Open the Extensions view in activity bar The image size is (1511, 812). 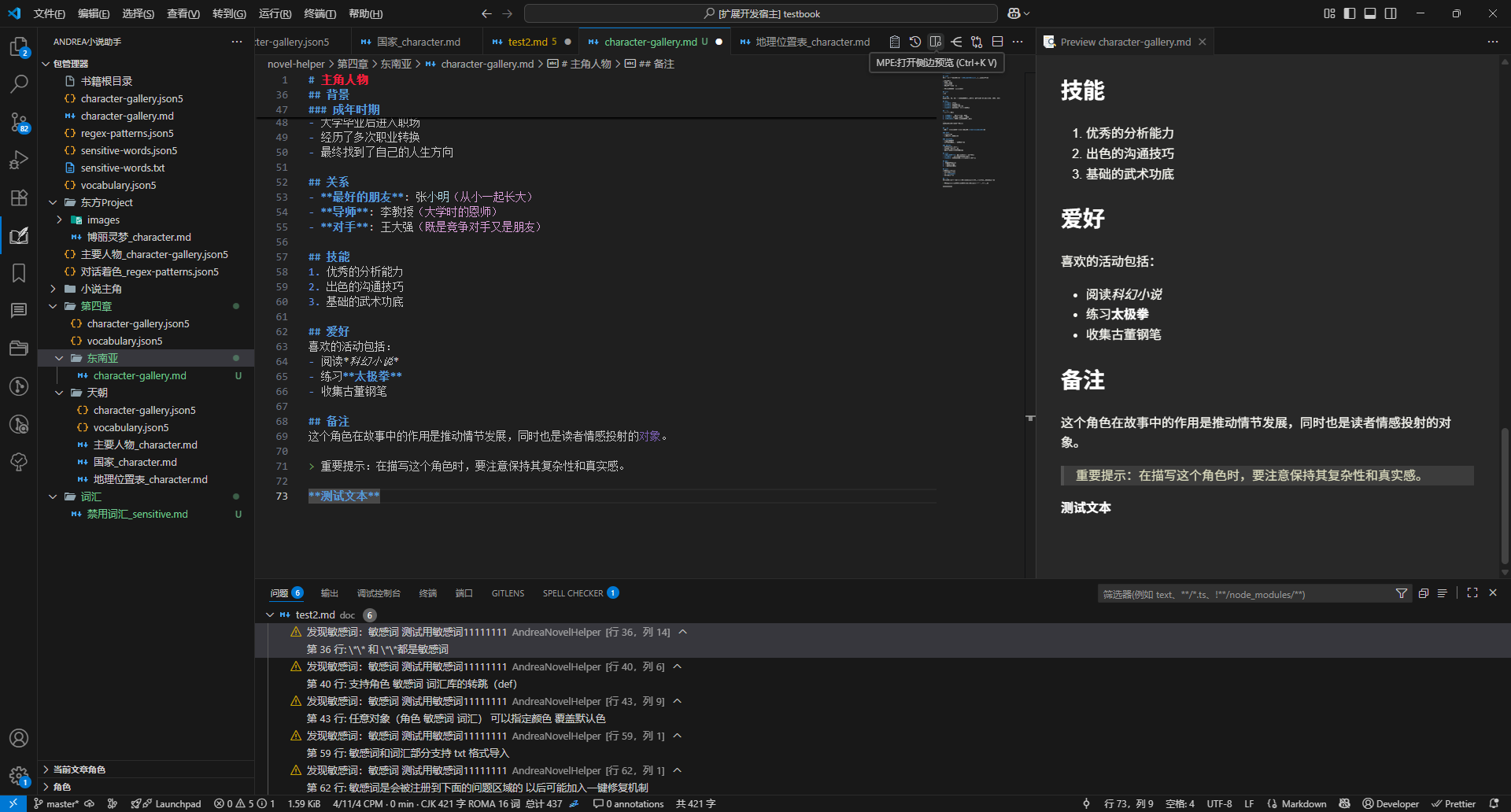[19, 197]
